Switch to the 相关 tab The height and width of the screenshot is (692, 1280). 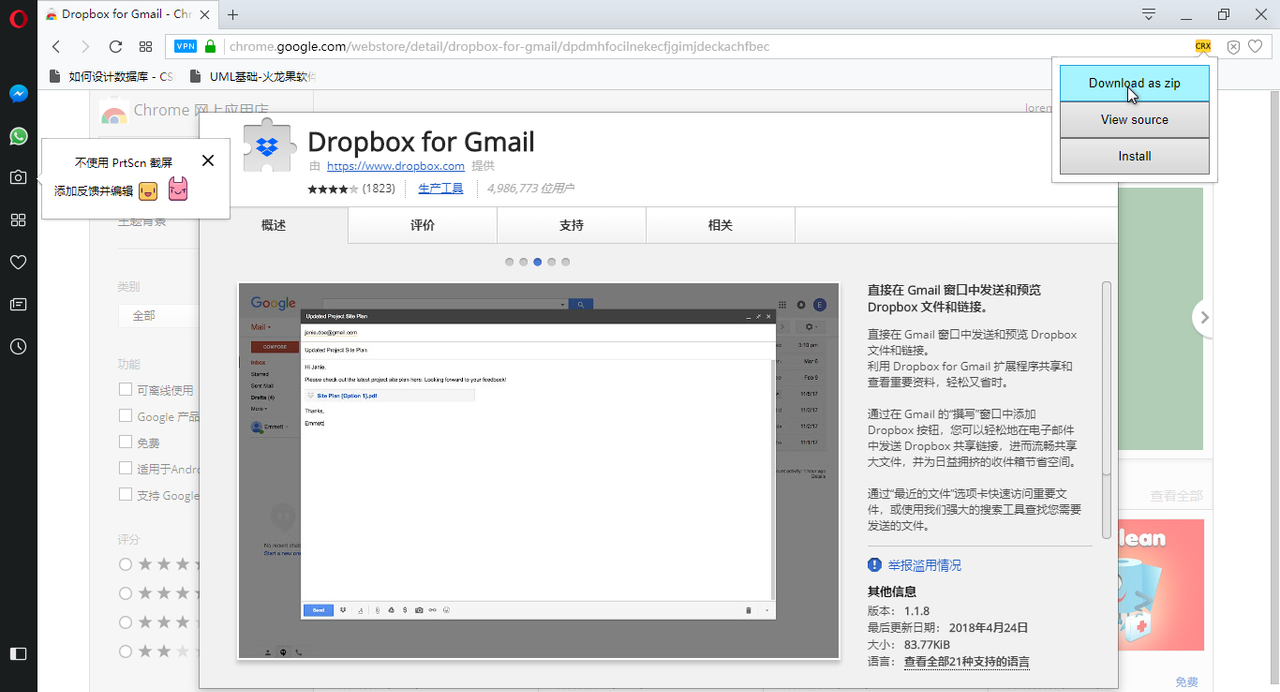(721, 225)
